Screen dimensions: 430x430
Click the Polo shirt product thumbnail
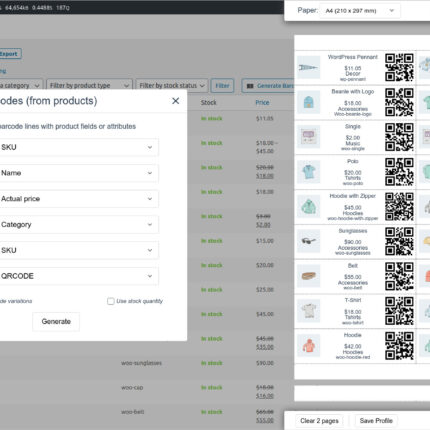click(308, 172)
